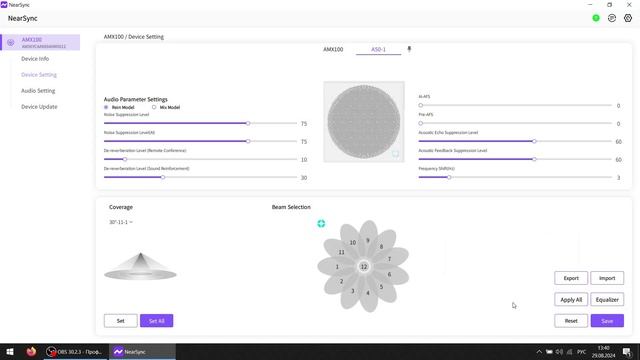Select center beam 12
640x360 pixels.
[x=364, y=267]
